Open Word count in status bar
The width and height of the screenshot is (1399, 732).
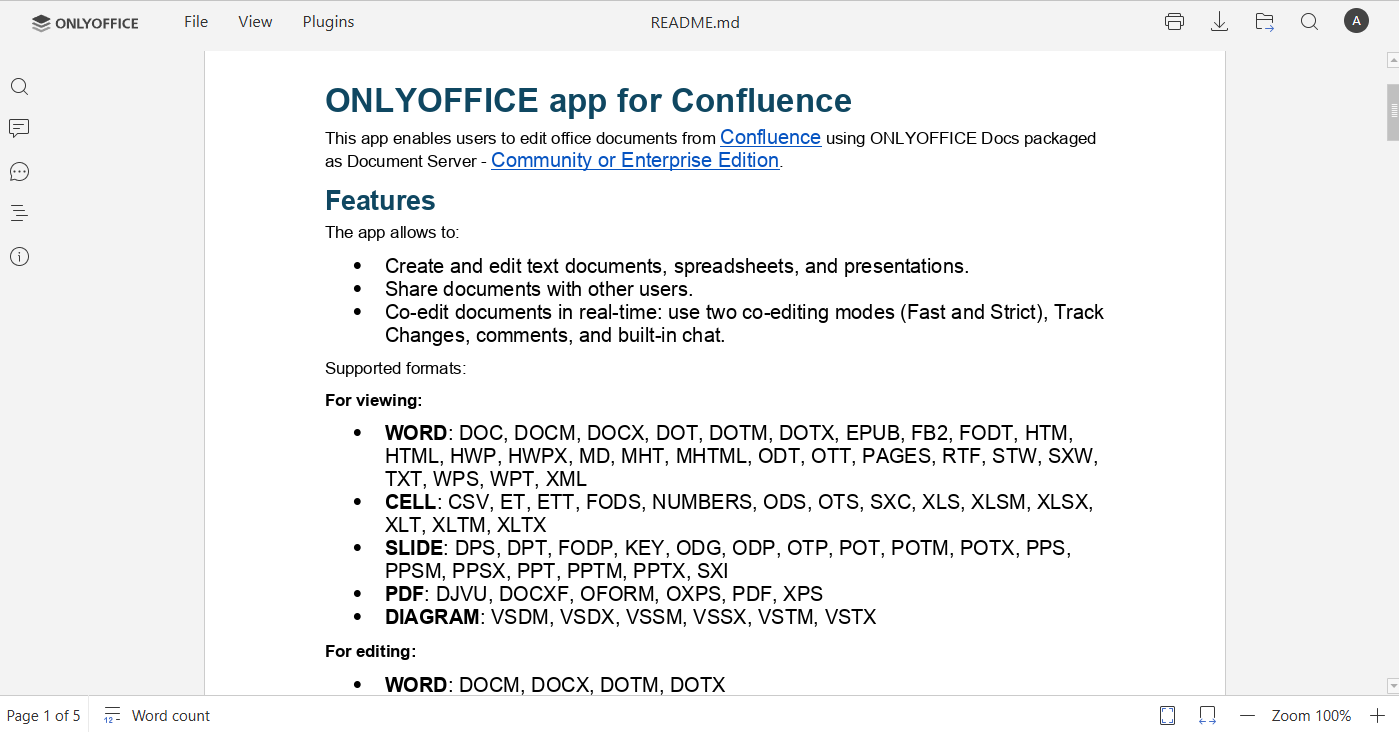coord(157,715)
